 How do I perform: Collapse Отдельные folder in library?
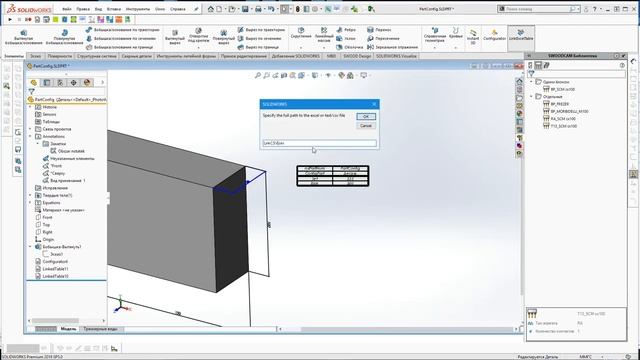pyautogui.click(x=531, y=96)
